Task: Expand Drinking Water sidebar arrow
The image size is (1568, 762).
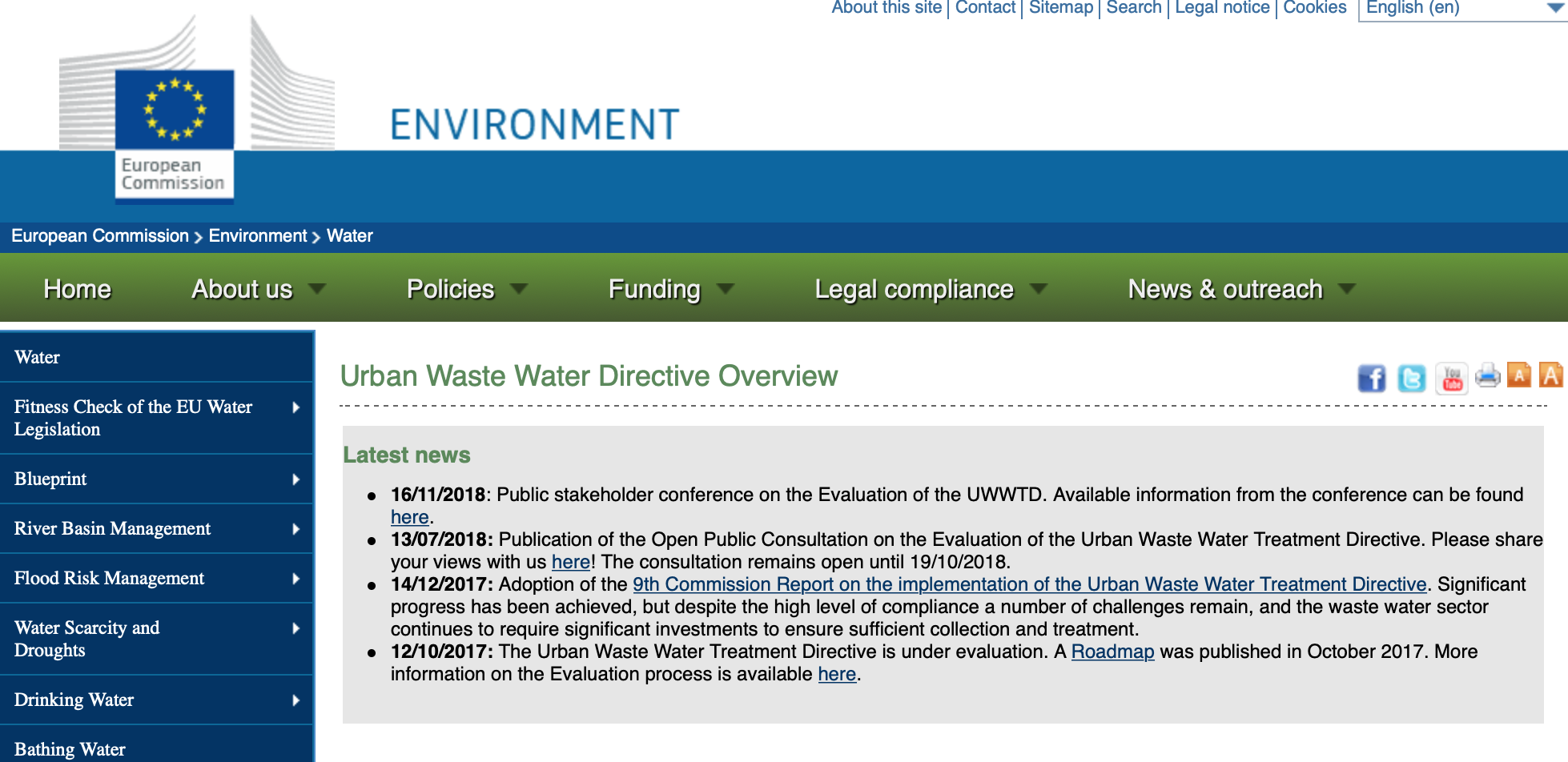Action: coord(296,700)
